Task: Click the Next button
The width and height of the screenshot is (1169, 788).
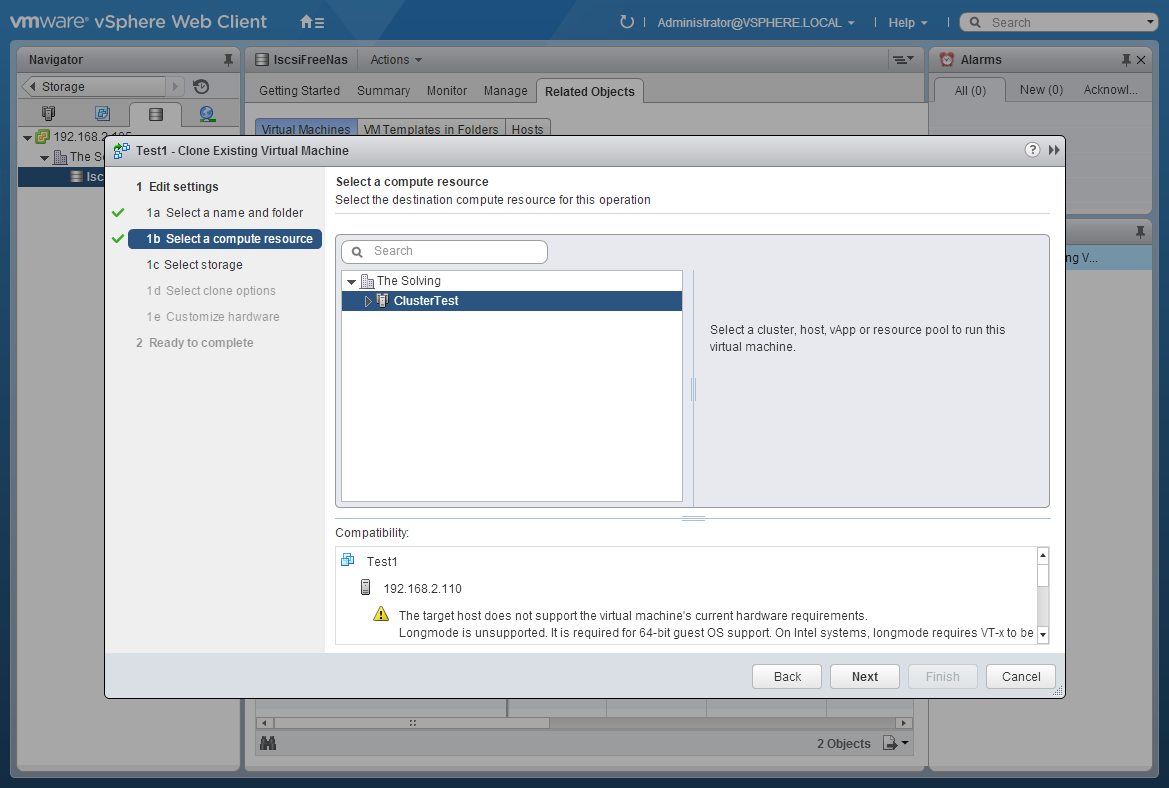Action: [x=865, y=676]
